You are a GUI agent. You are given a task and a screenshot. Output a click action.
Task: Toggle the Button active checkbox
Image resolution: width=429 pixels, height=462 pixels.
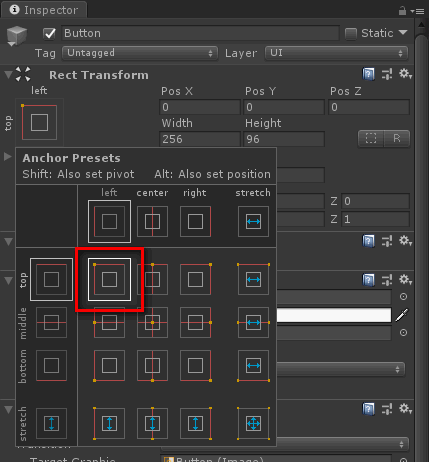click(x=49, y=33)
